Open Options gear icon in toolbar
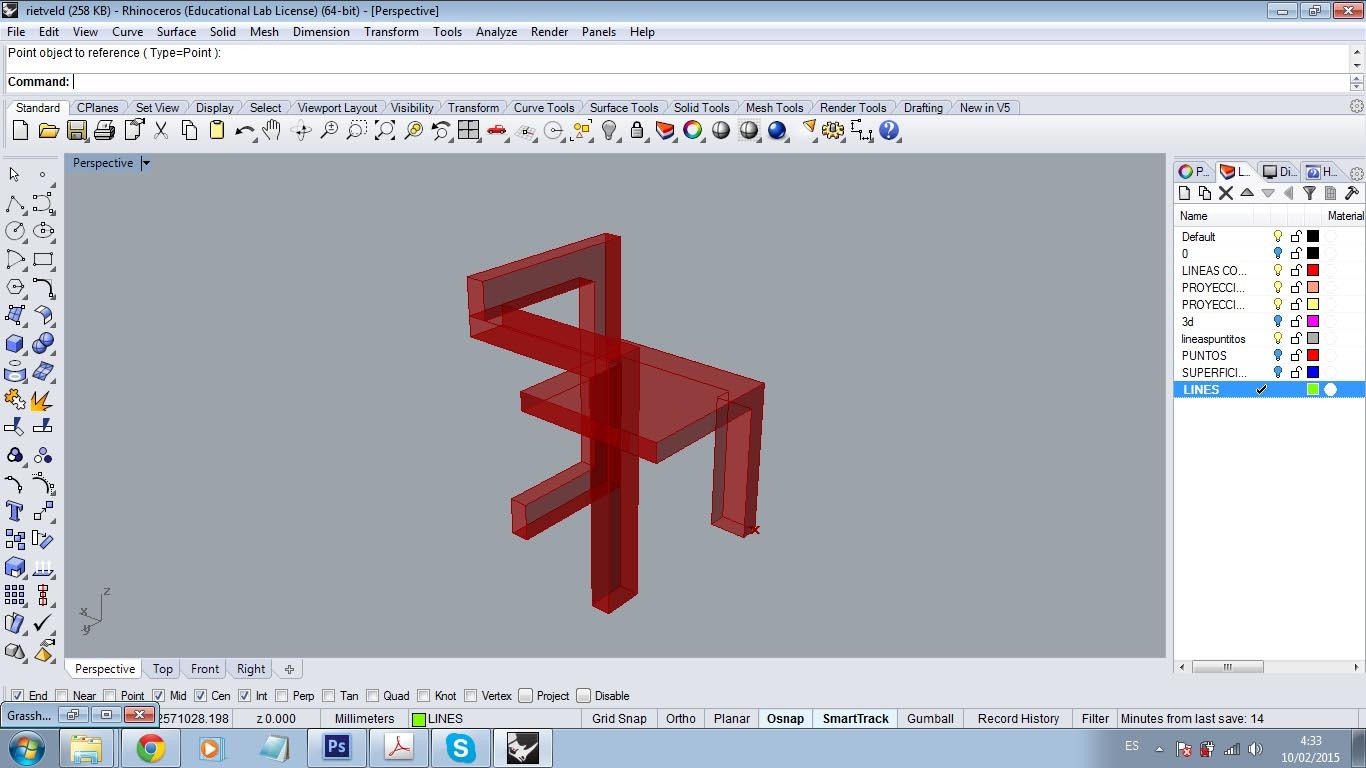Screen dimensions: 1366x768 pos(833,130)
